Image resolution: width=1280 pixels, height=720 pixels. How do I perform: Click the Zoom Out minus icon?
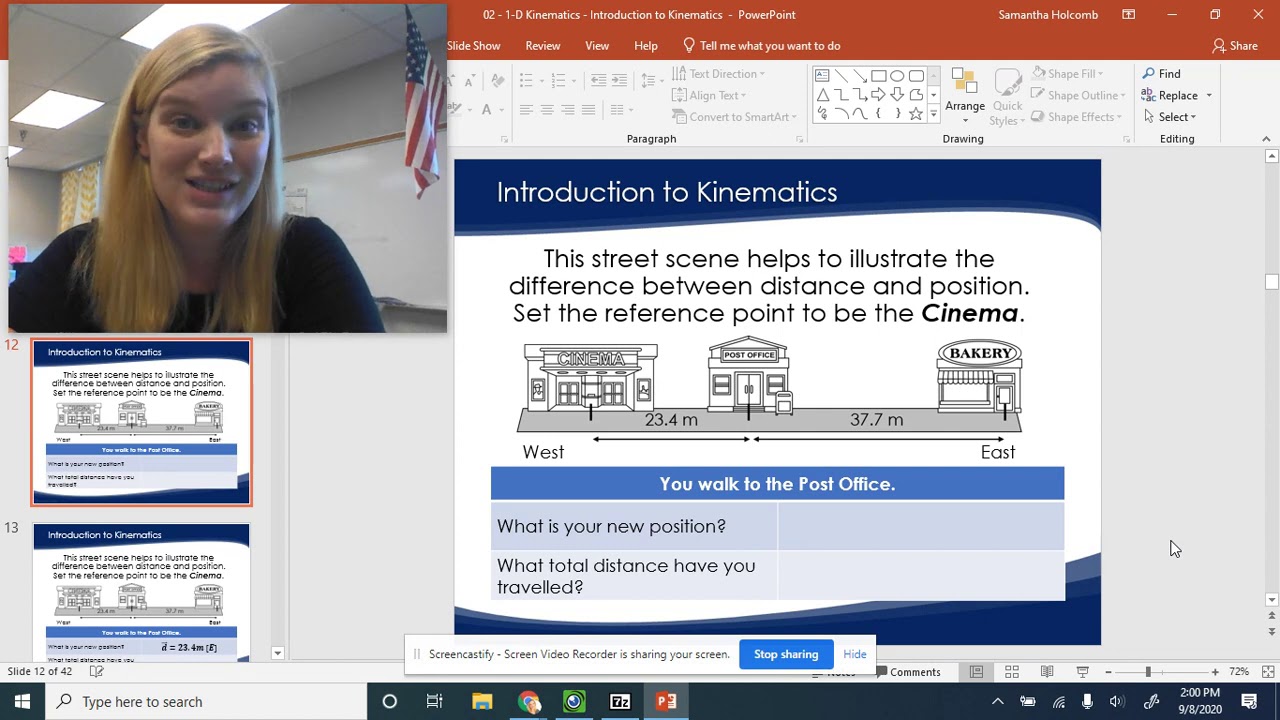click(x=1108, y=672)
